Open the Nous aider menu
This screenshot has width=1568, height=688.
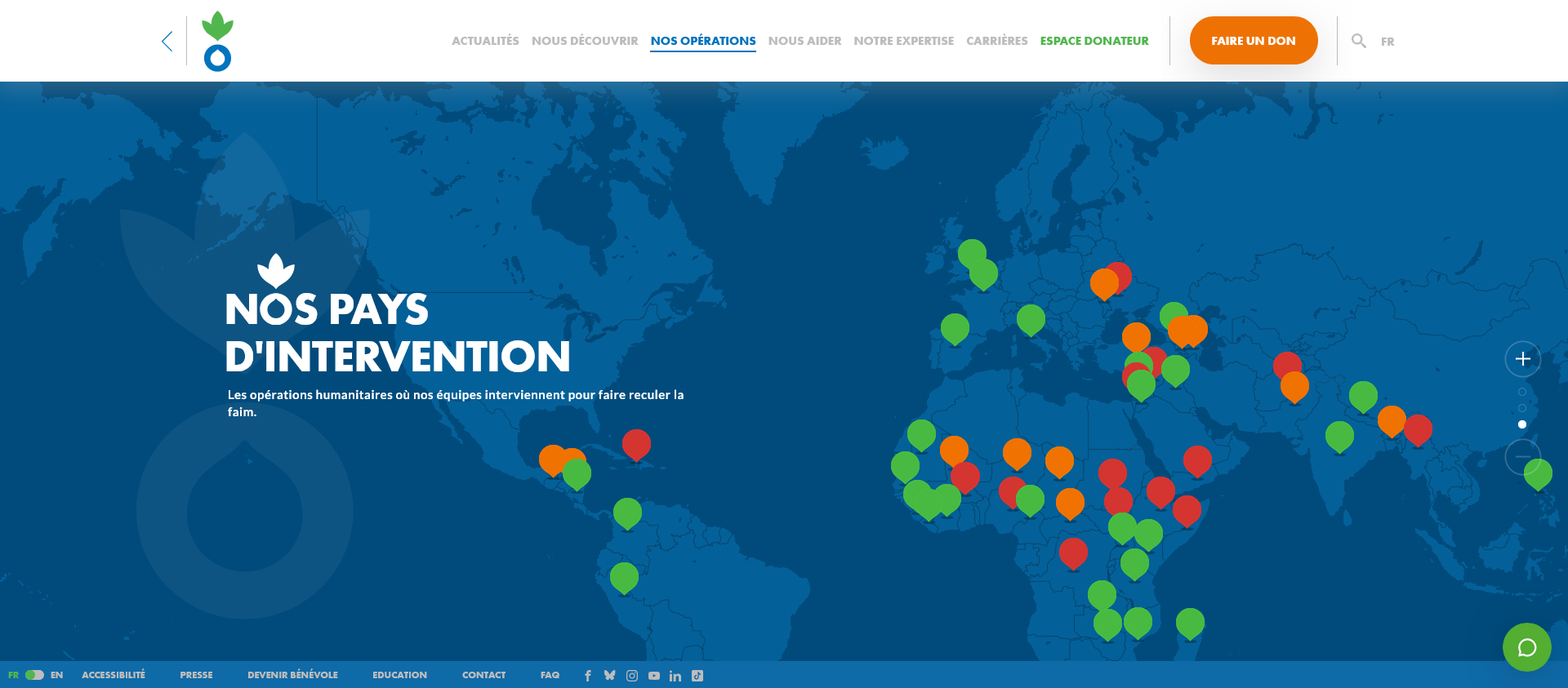(x=804, y=41)
